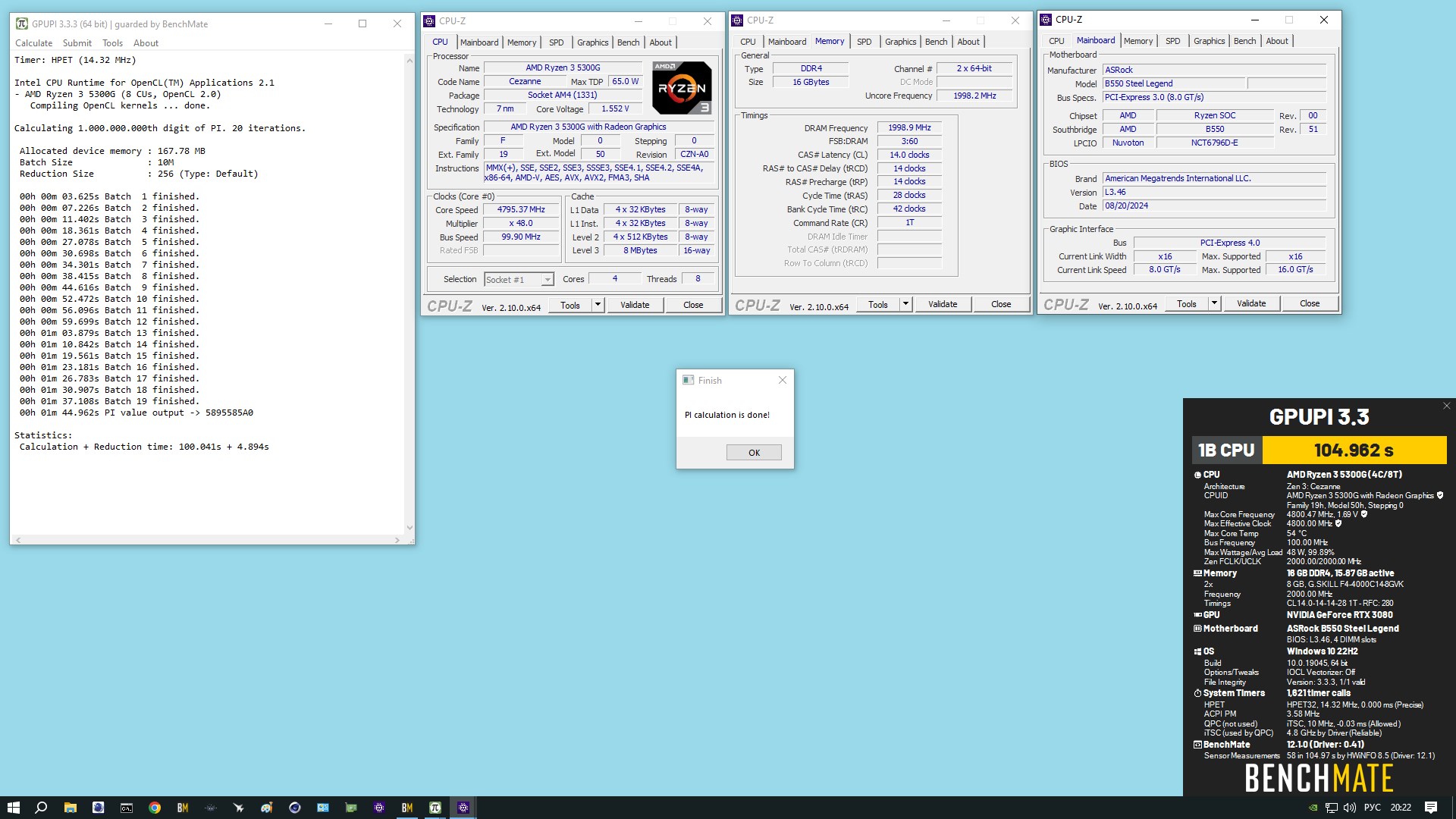This screenshot has height=819, width=1456.
Task: Open the Tools dropdown arrow in Processor CPU-Z window
Action: 598,305
